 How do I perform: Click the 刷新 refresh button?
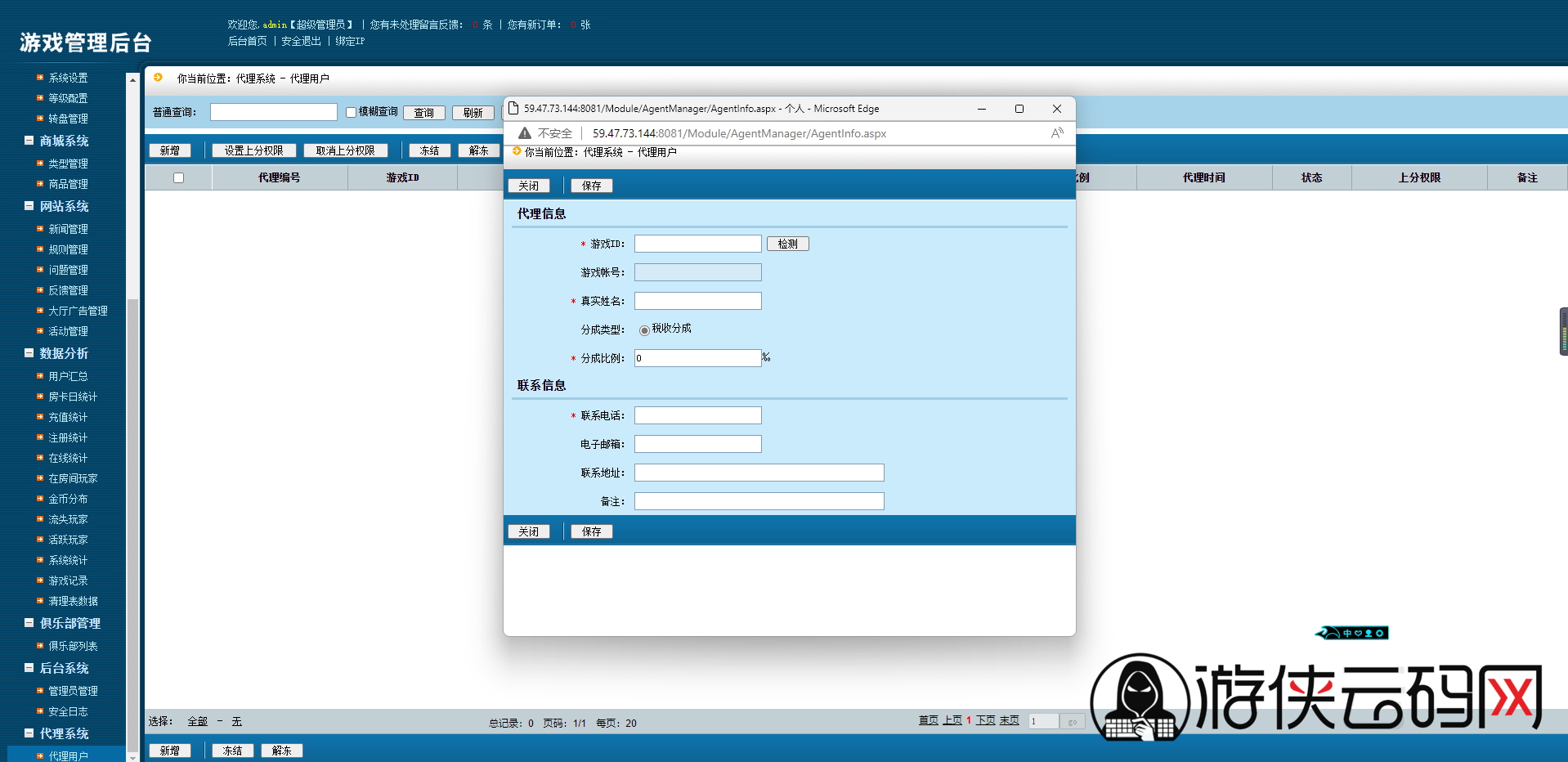473,113
